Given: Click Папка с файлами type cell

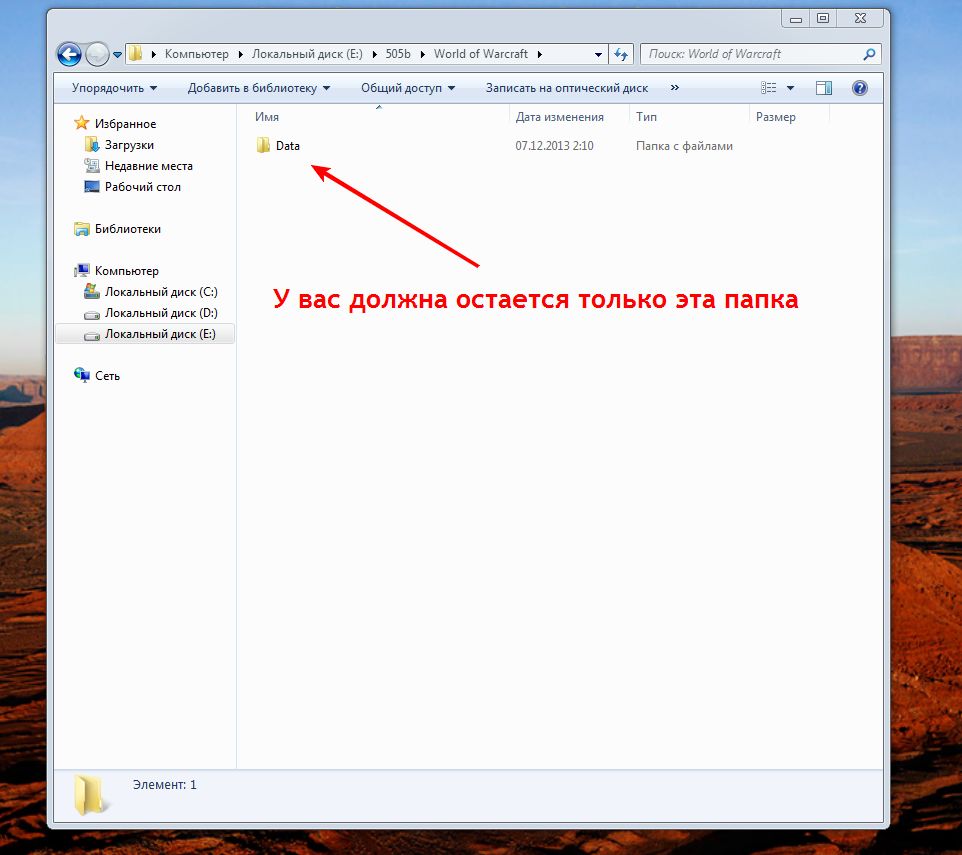Looking at the screenshot, I should pyautogui.click(x=684, y=146).
